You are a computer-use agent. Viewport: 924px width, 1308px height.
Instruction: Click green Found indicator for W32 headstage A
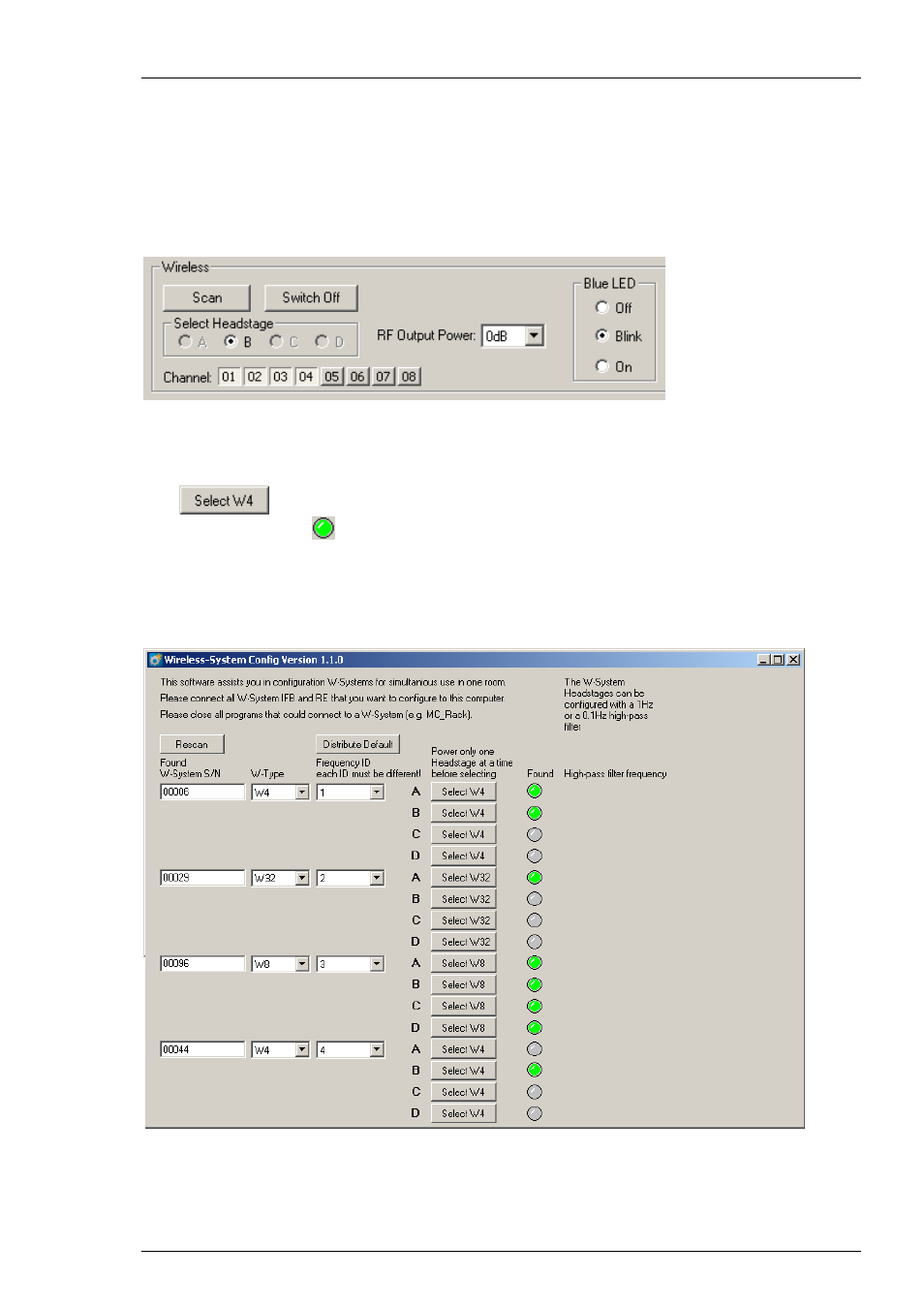coord(535,877)
